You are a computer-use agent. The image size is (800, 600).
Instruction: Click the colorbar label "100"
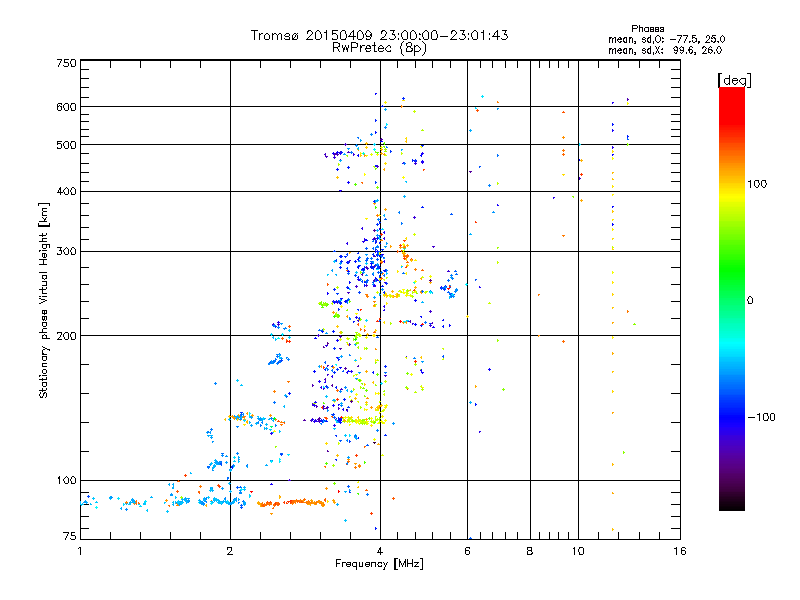tap(757, 184)
